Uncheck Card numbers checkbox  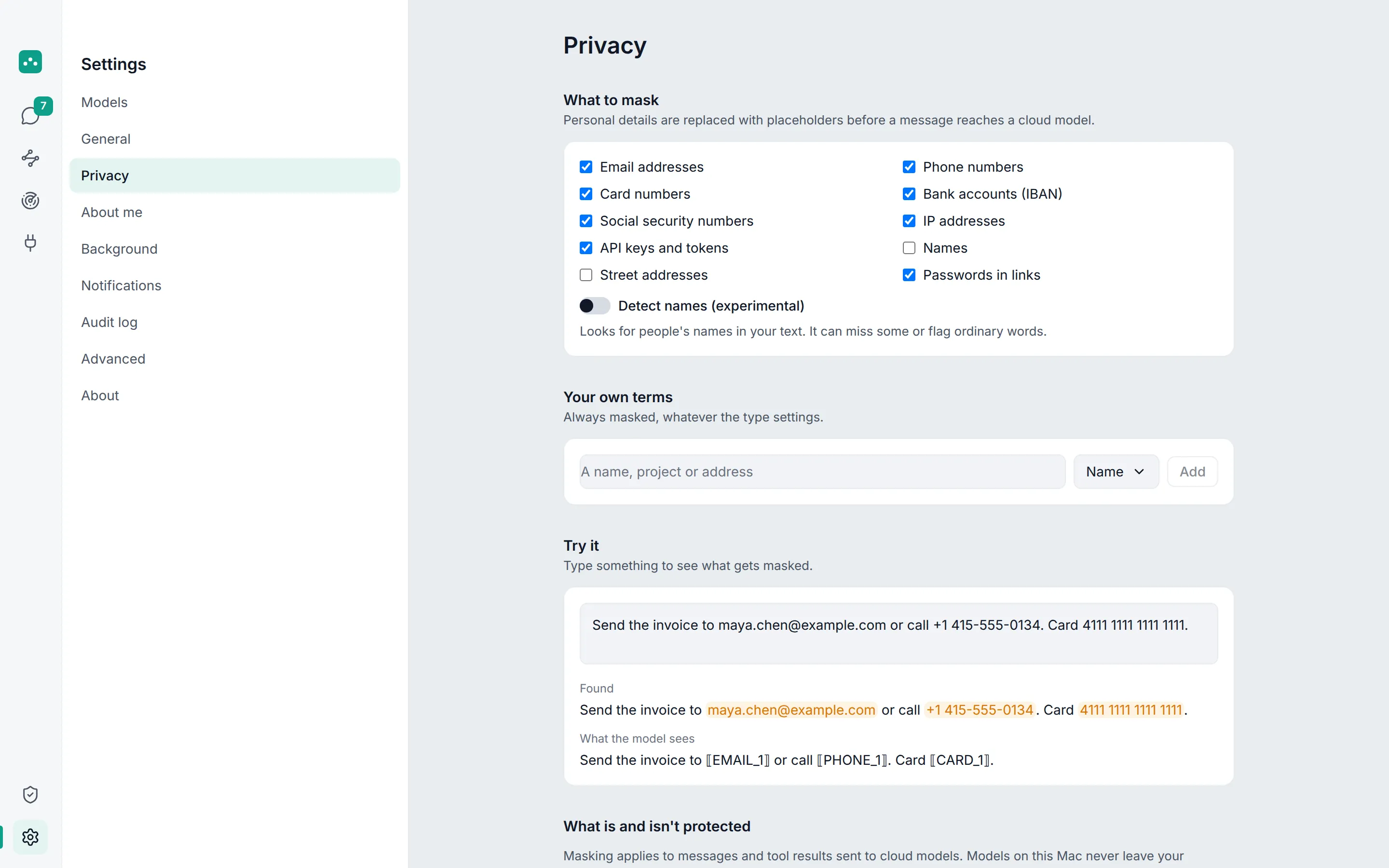[x=586, y=194]
